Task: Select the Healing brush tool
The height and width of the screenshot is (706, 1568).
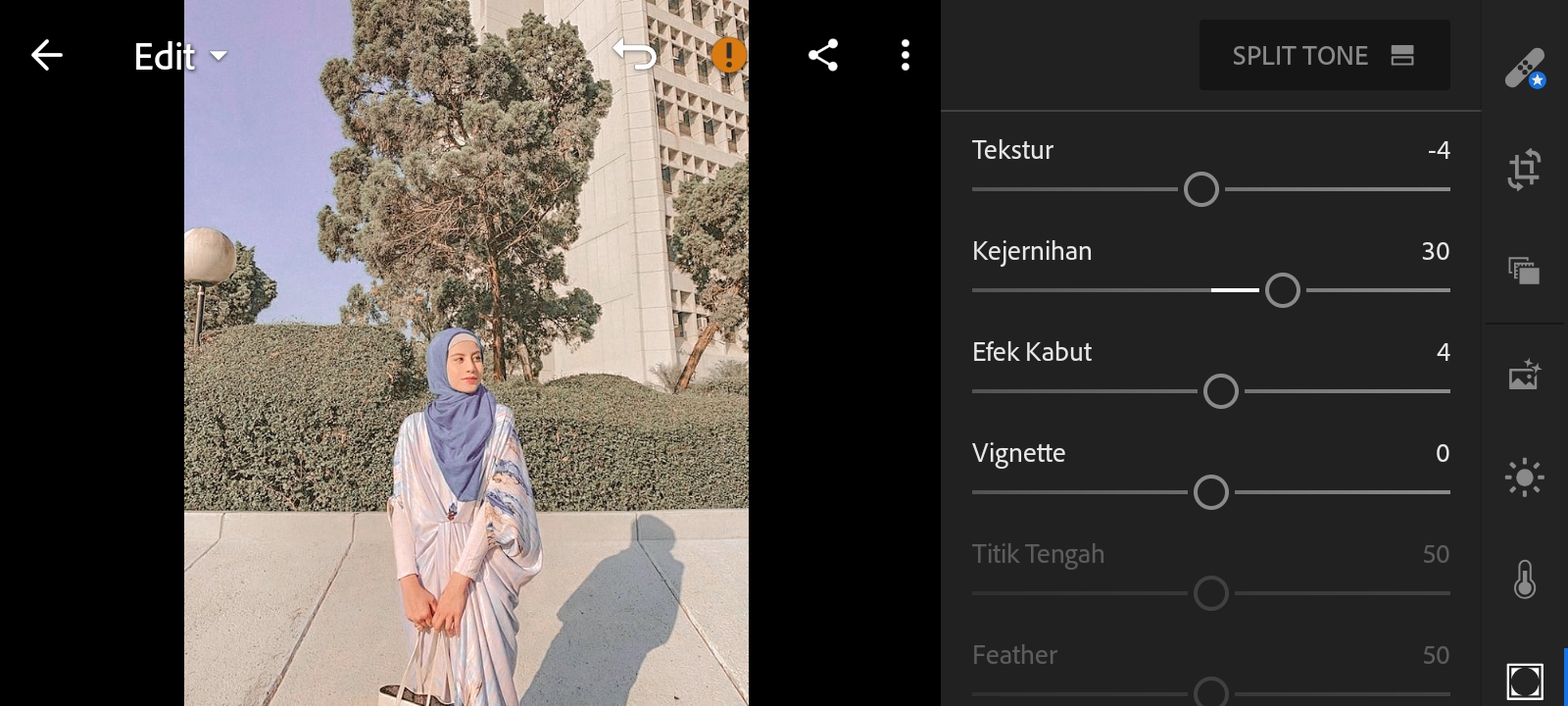Action: pos(1524,70)
